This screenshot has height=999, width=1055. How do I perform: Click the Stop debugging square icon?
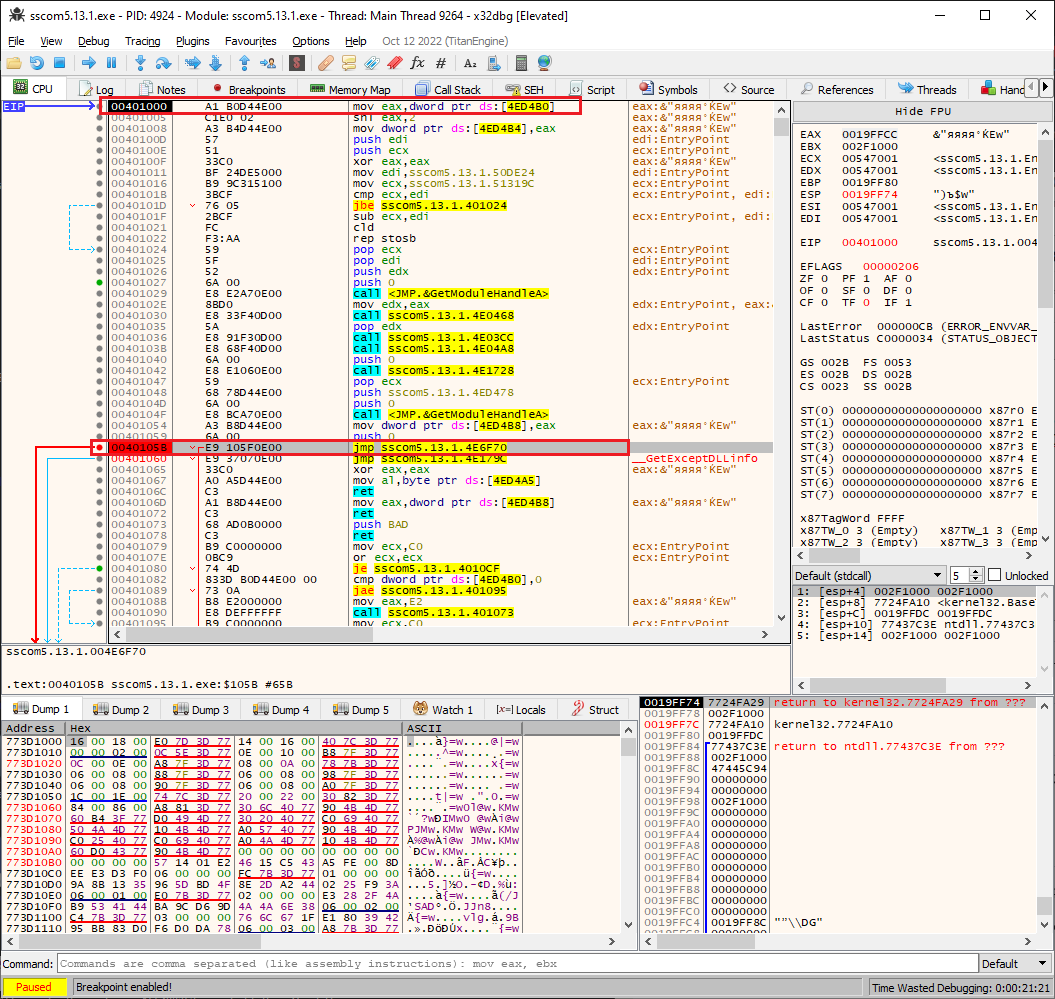coord(60,63)
